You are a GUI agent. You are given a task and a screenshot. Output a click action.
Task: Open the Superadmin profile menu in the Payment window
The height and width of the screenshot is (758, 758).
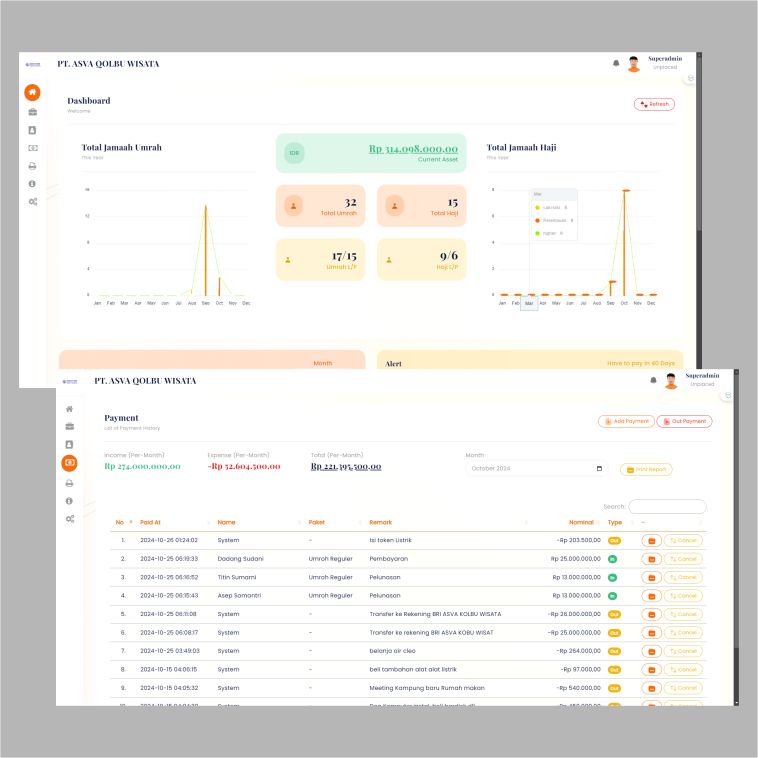691,380
